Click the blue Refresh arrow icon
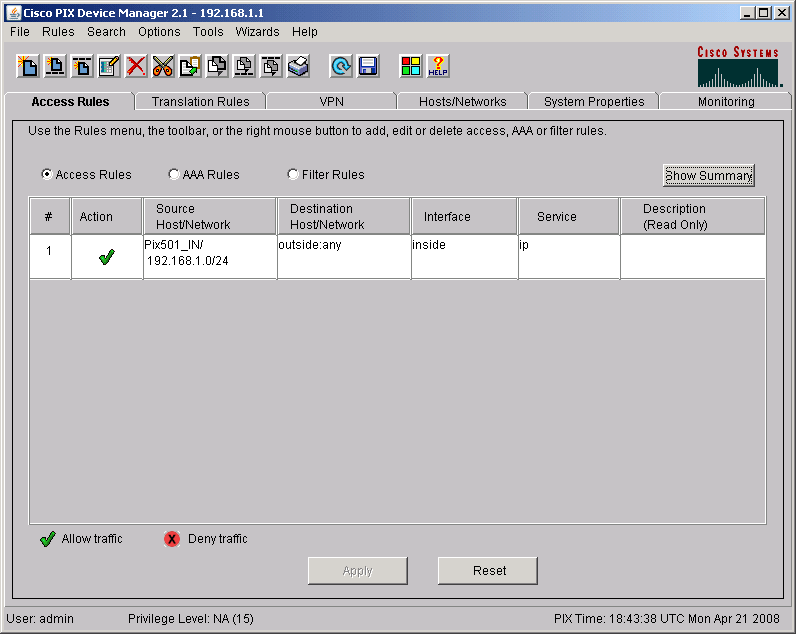Viewport: 796px width, 634px height. pyautogui.click(x=341, y=66)
